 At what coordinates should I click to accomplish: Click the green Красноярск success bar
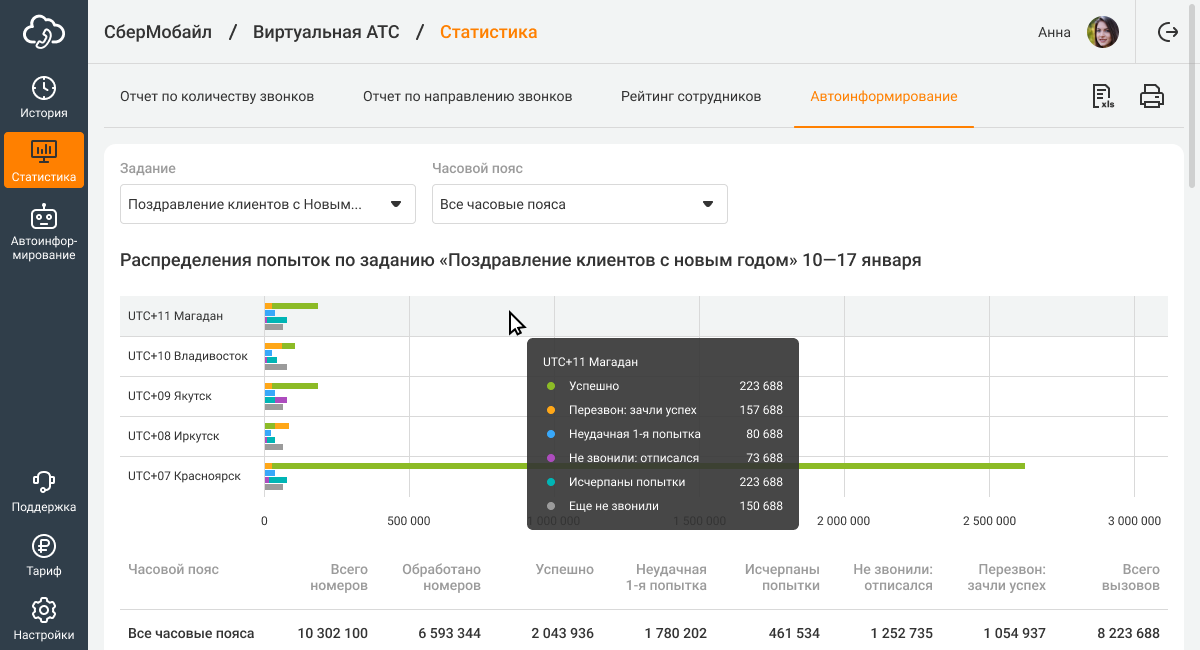pos(400,466)
